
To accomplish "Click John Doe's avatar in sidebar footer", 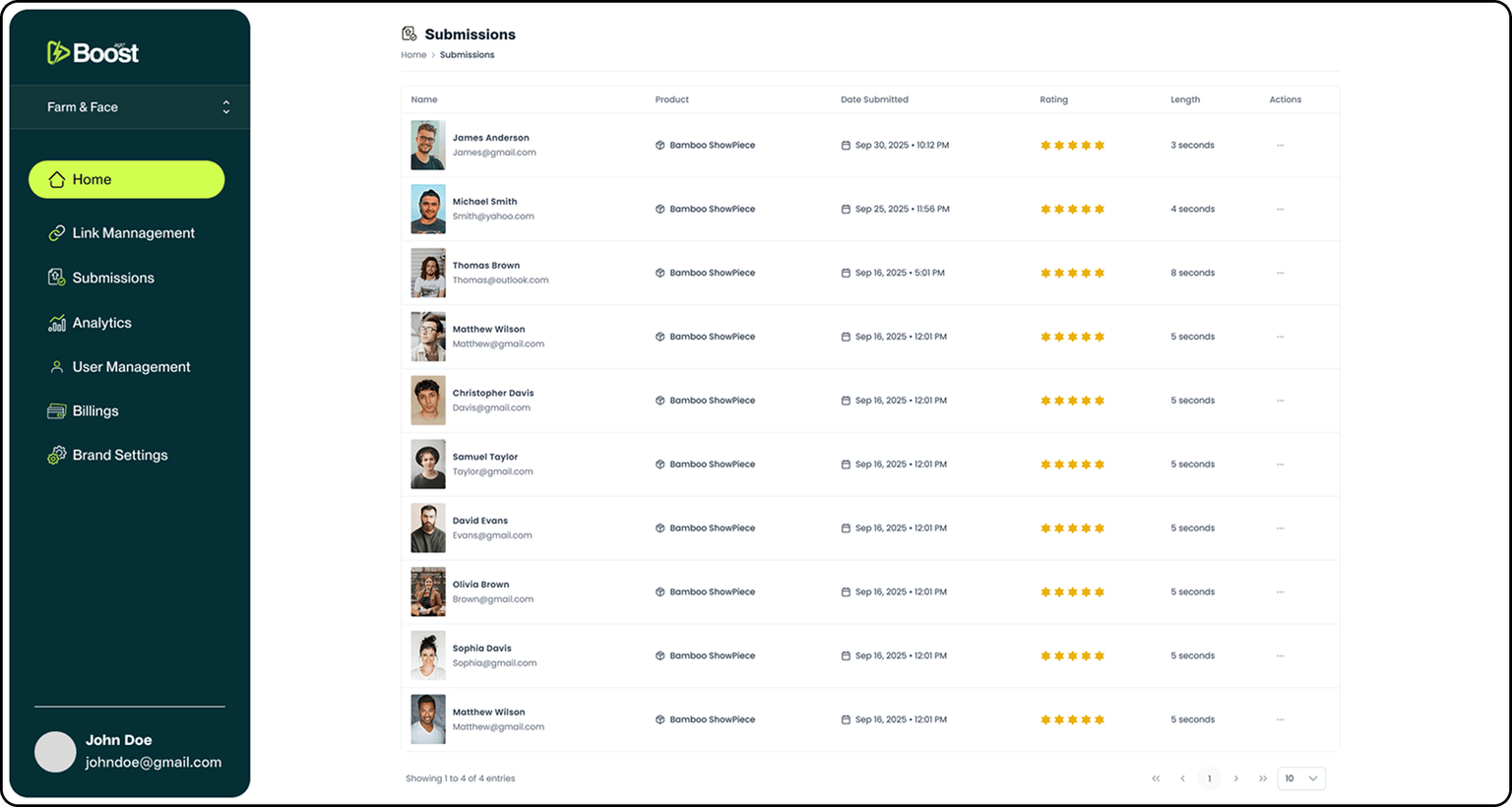I will 55,752.
